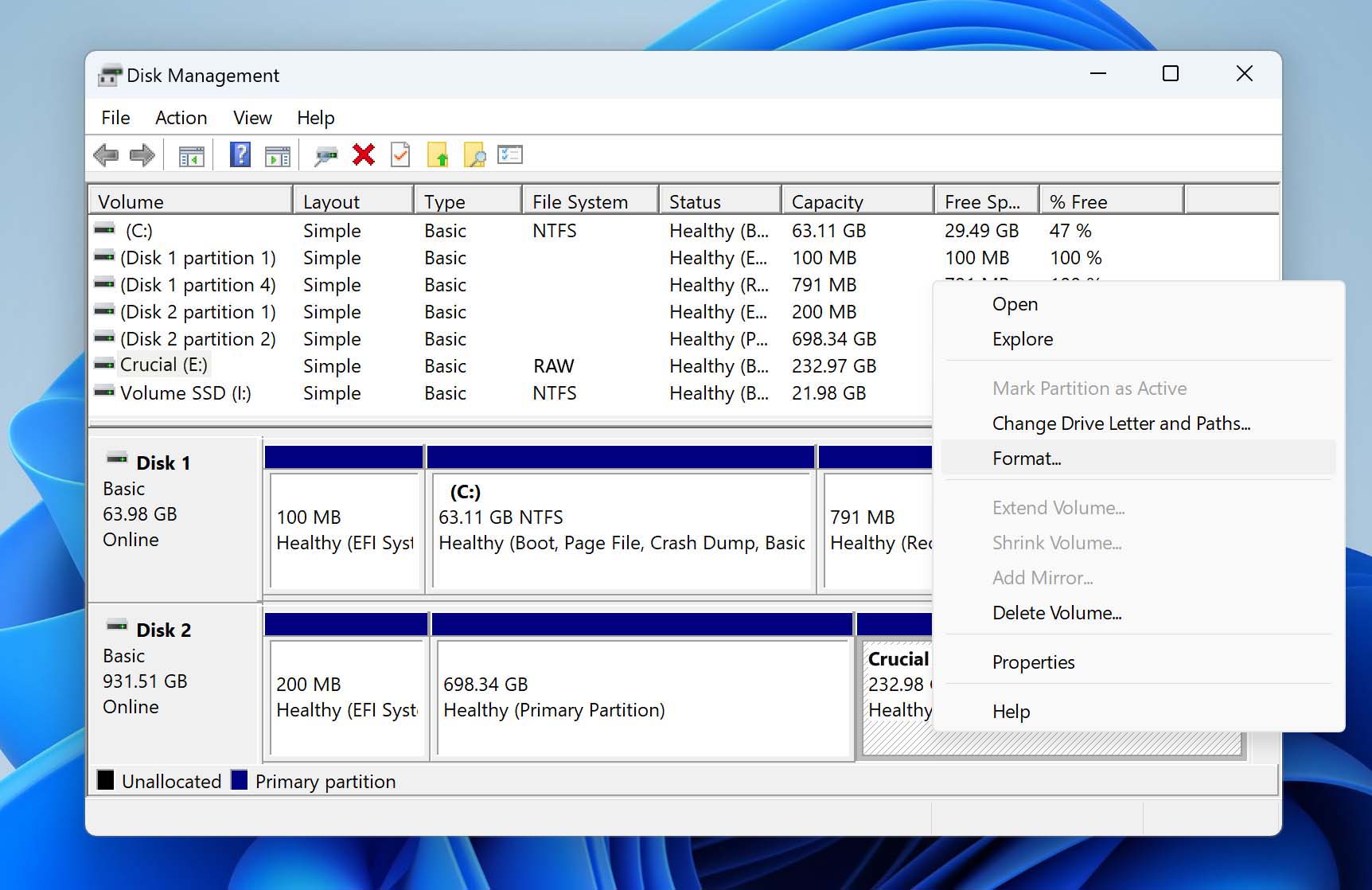1372x890 pixels.
Task: Open the Action menu
Action: tap(181, 118)
